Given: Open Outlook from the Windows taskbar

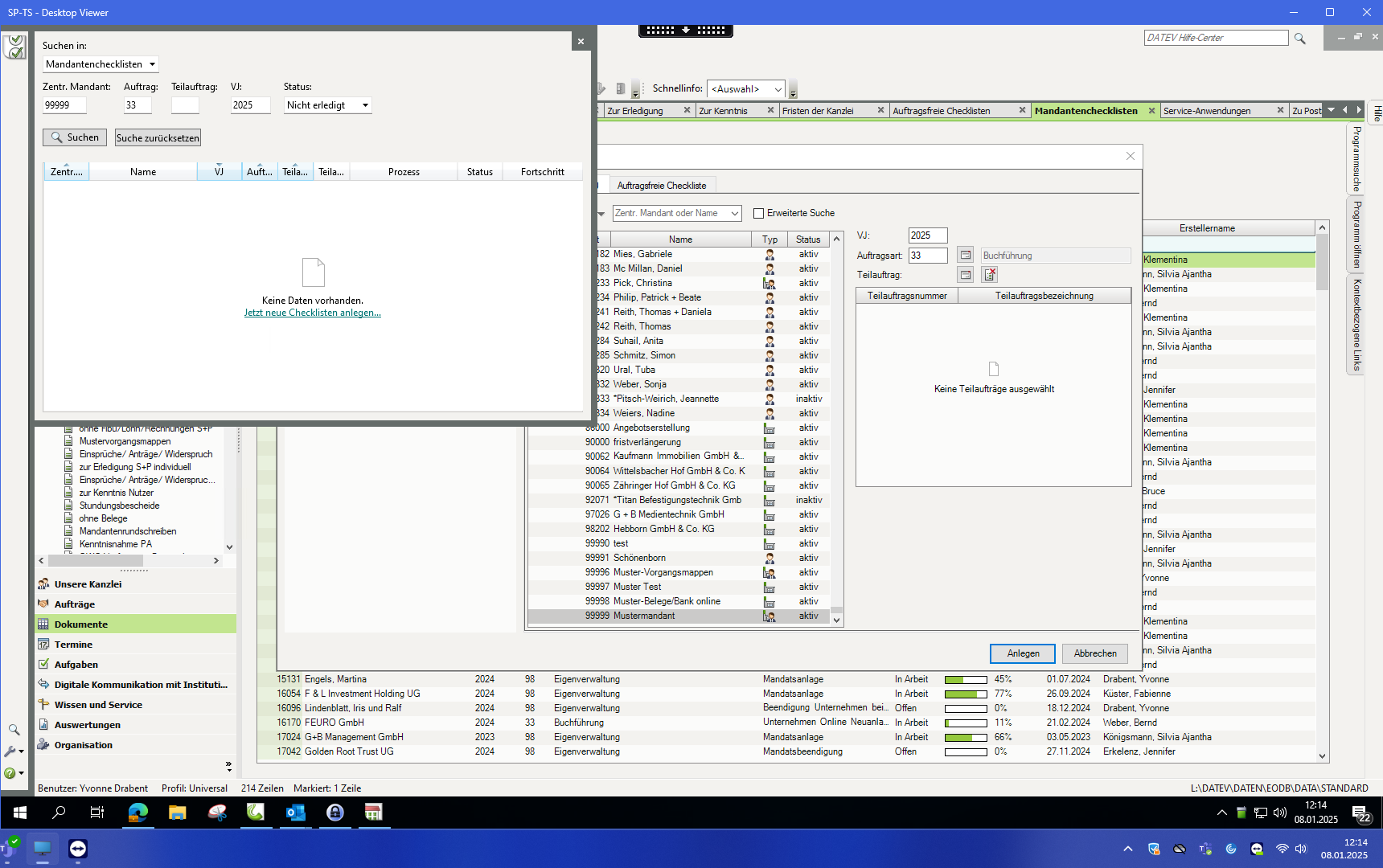Looking at the screenshot, I should click(295, 813).
